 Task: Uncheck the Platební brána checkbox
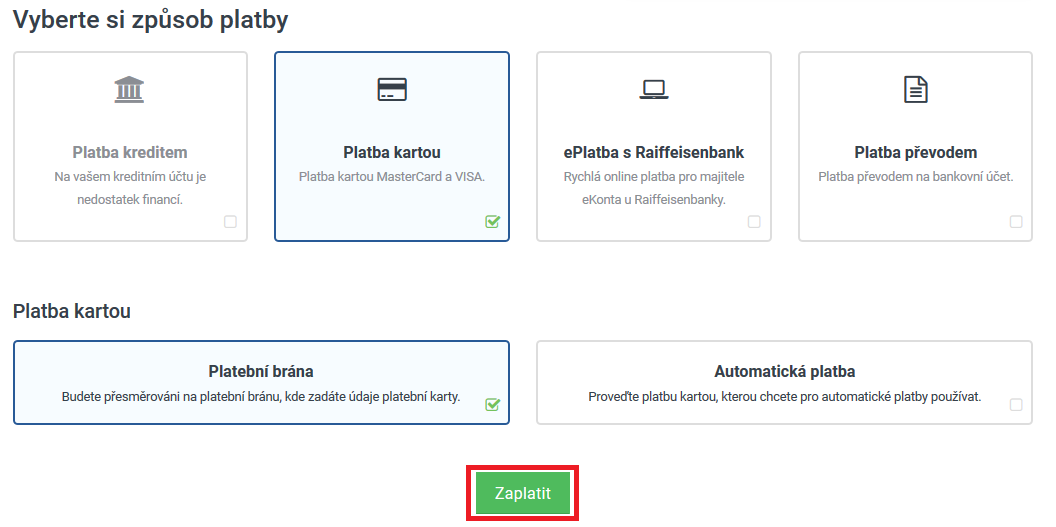(x=492, y=405)
